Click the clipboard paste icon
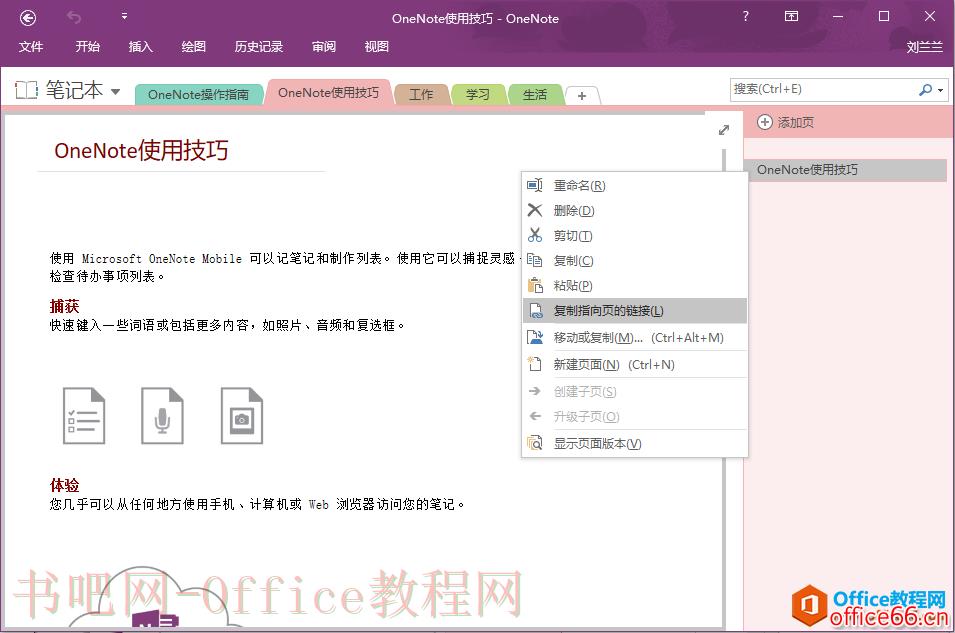The height and width of the screenshot is (633, 955). click(x=535, y=285)
